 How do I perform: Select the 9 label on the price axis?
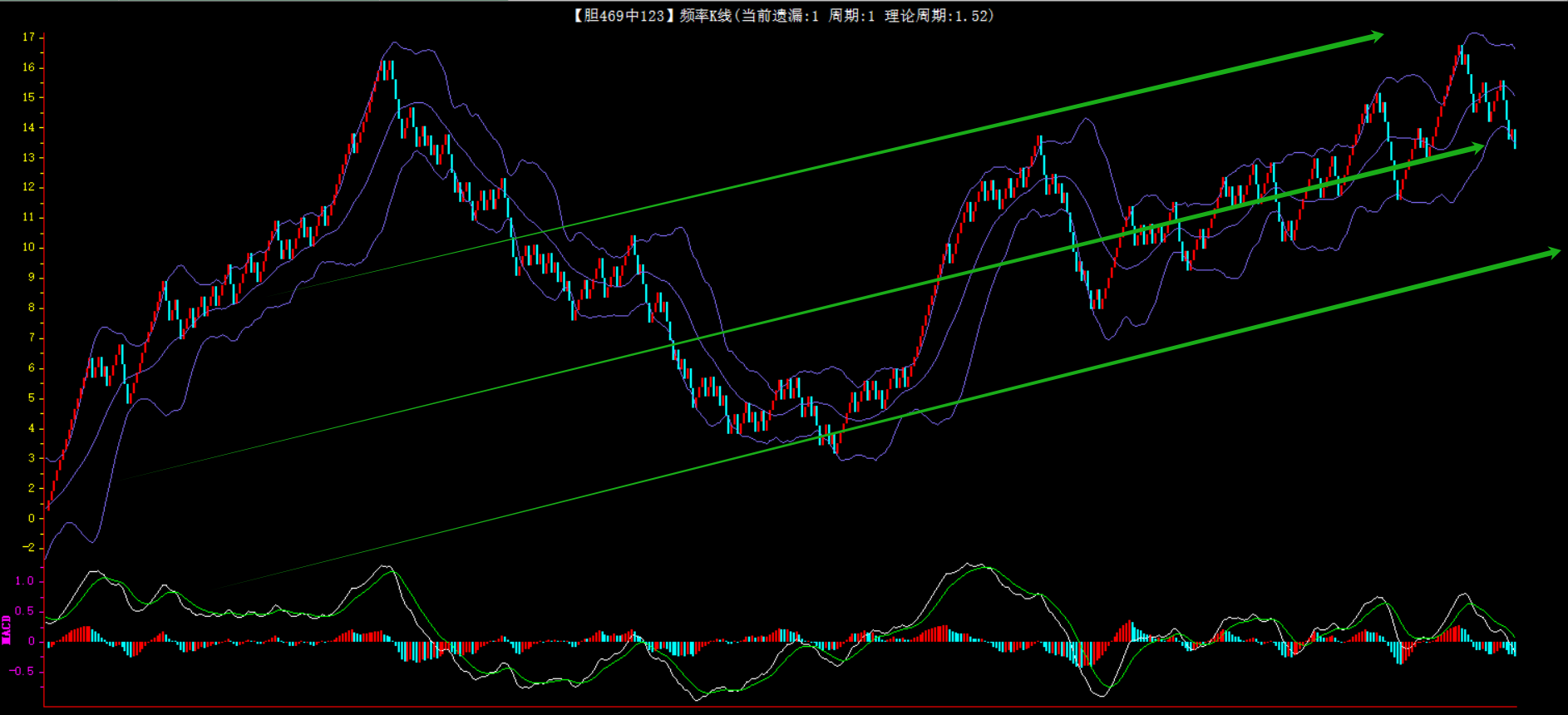32,278
